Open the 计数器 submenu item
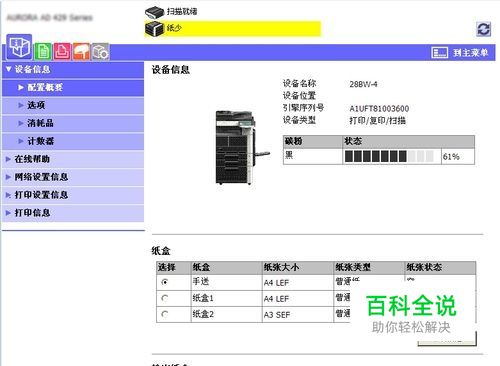This screenshot has width=500, height=366. [73, 141]
